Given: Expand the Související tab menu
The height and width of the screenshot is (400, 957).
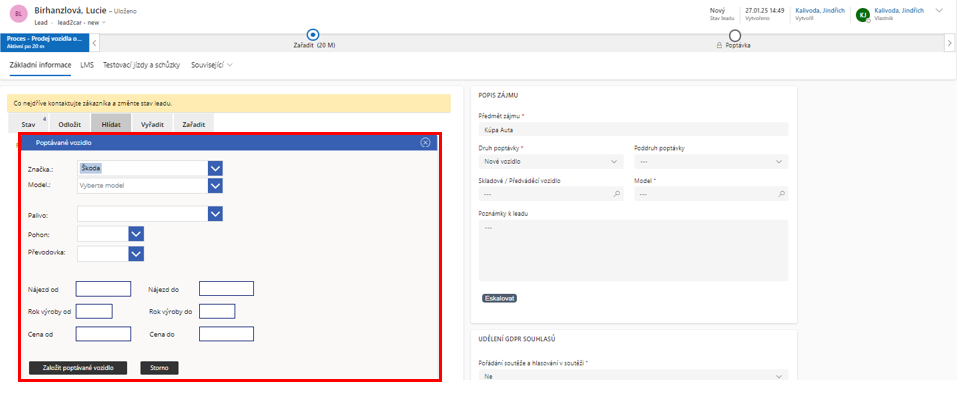Looking at the screenshot, I should pos(211,65).
